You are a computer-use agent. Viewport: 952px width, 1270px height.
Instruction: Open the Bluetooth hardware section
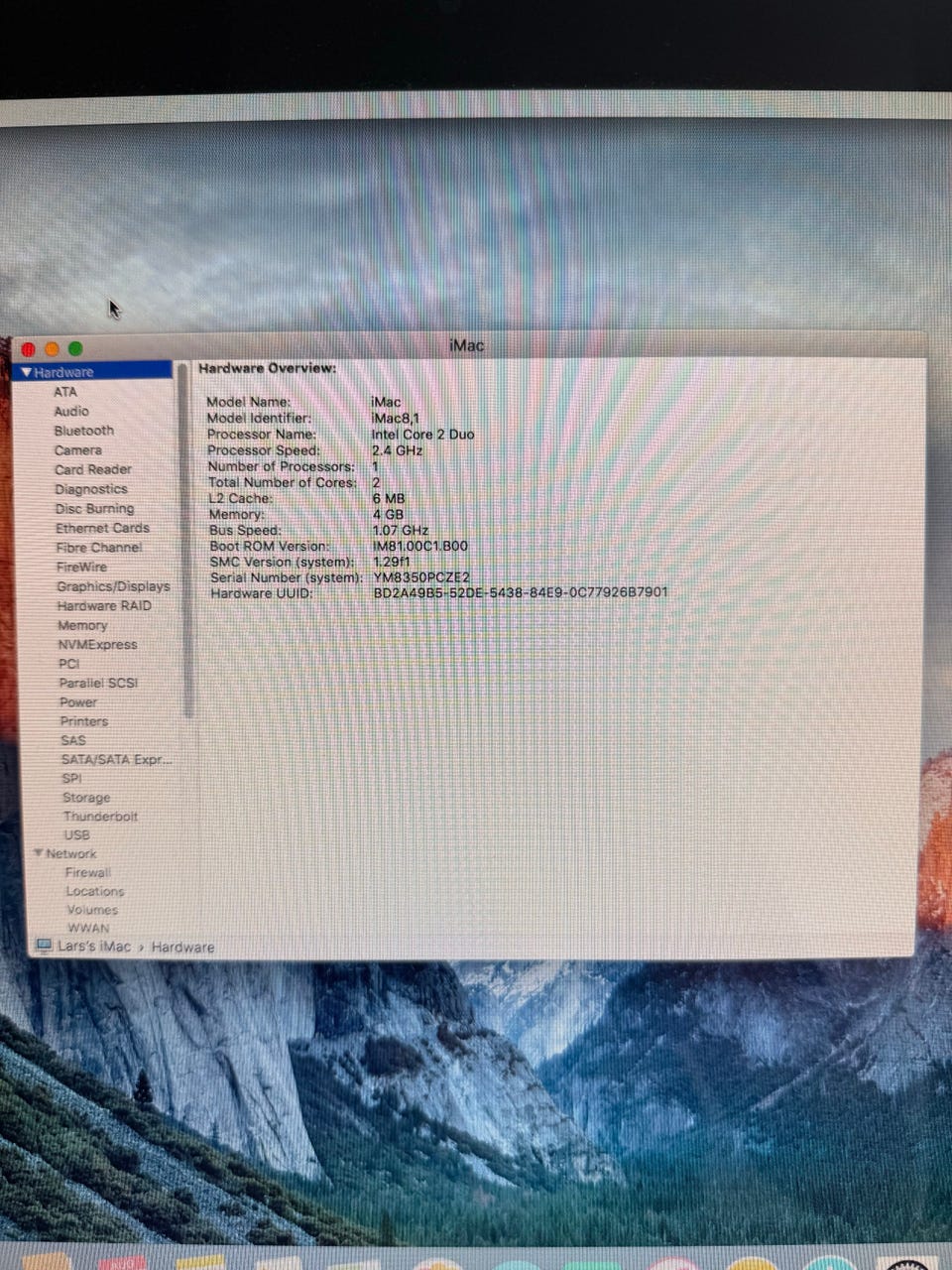(x=84, y=431)
